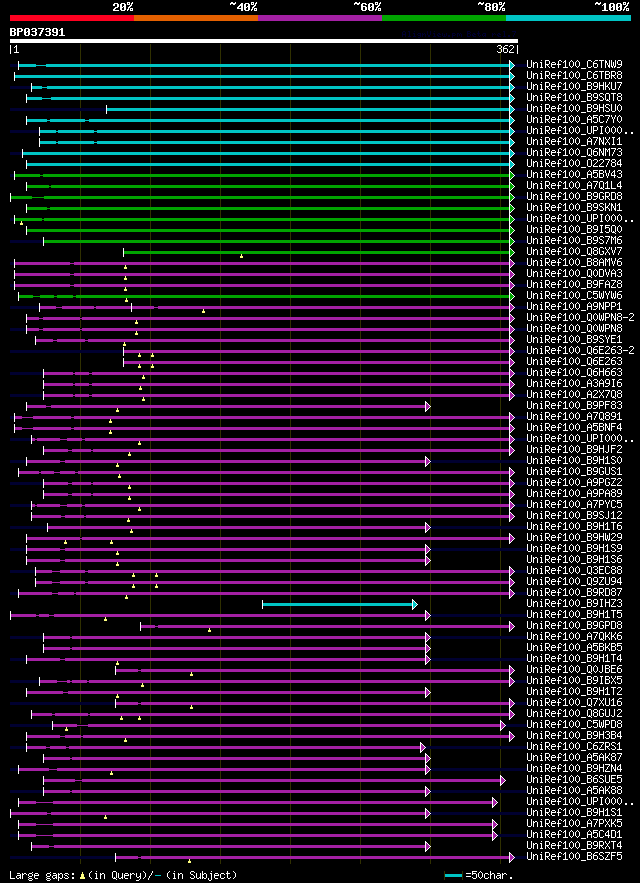
Task: Select the UniRef100_C6ZRS1 entry name
Action: coord(574,746)
